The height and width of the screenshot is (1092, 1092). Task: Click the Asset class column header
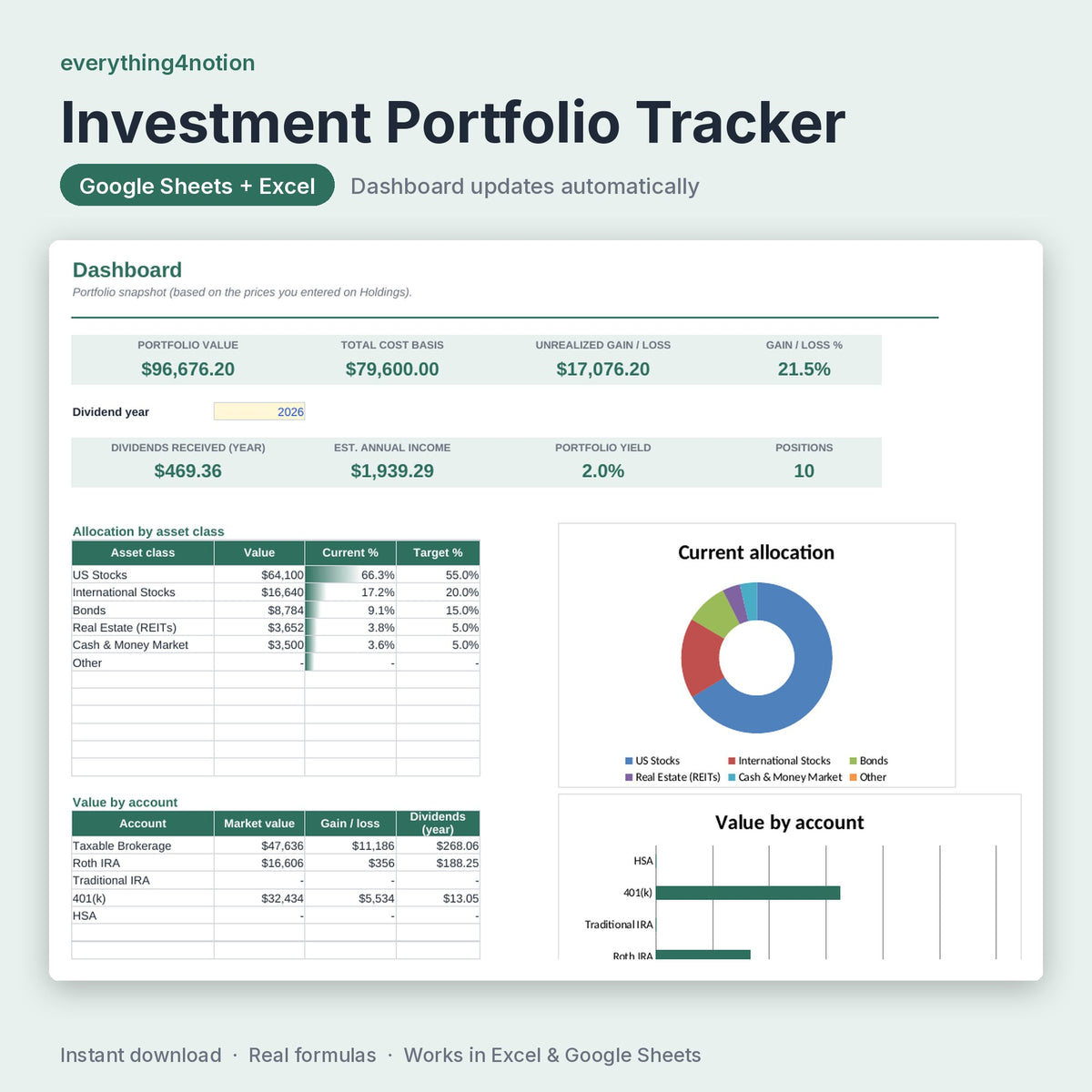point(143,552)
